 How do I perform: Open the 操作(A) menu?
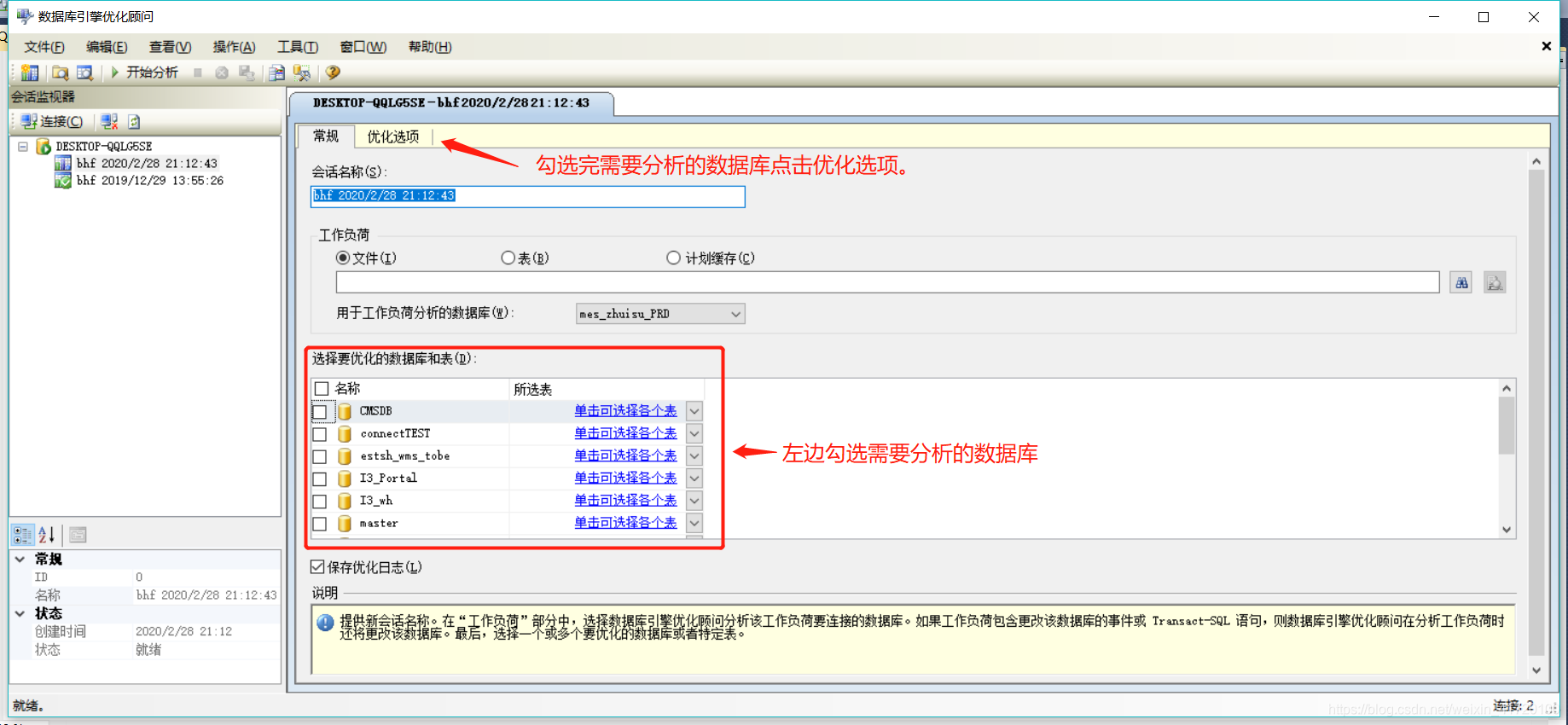tap(234, 47)
